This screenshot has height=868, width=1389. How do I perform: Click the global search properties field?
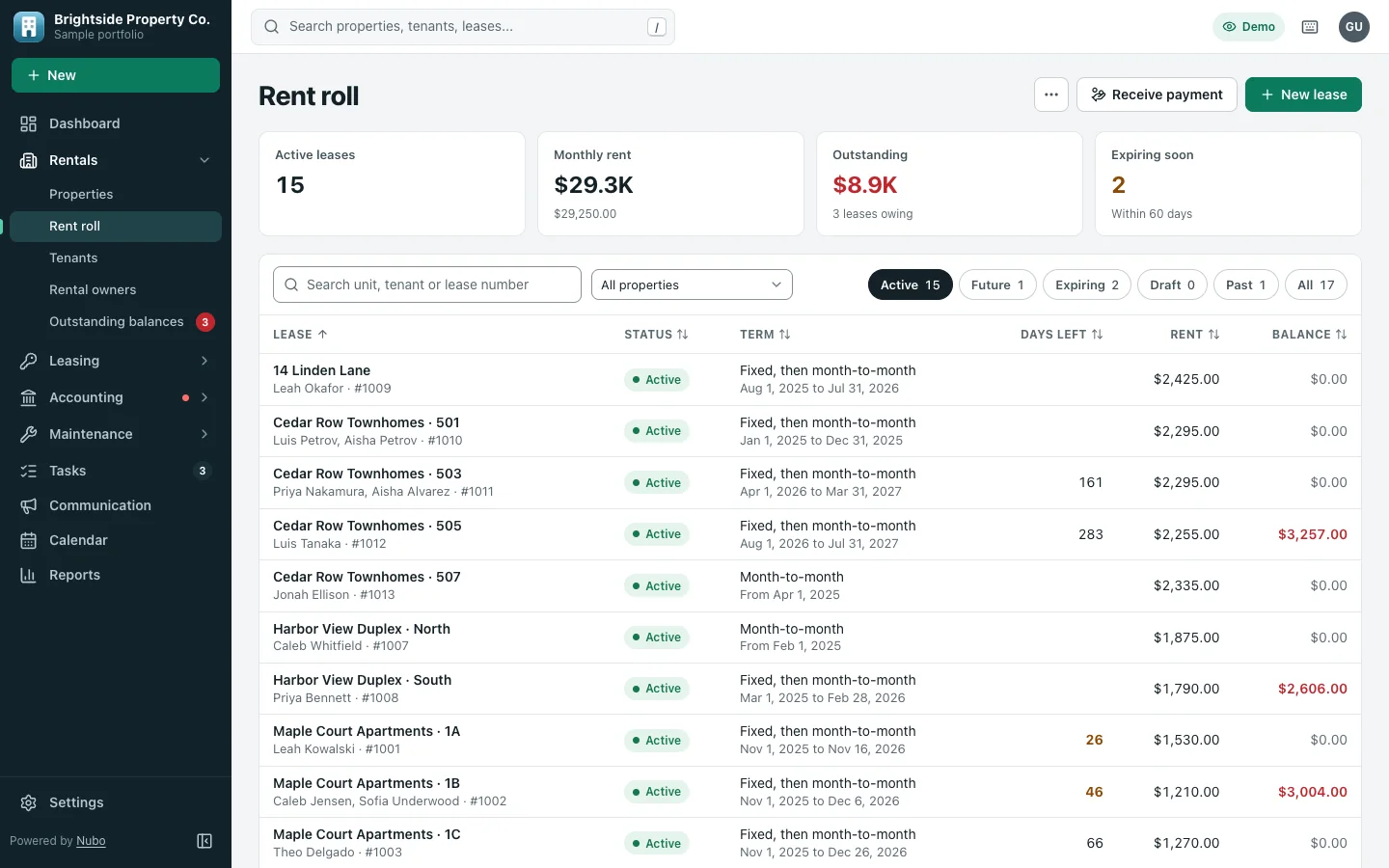coord(463,27)
